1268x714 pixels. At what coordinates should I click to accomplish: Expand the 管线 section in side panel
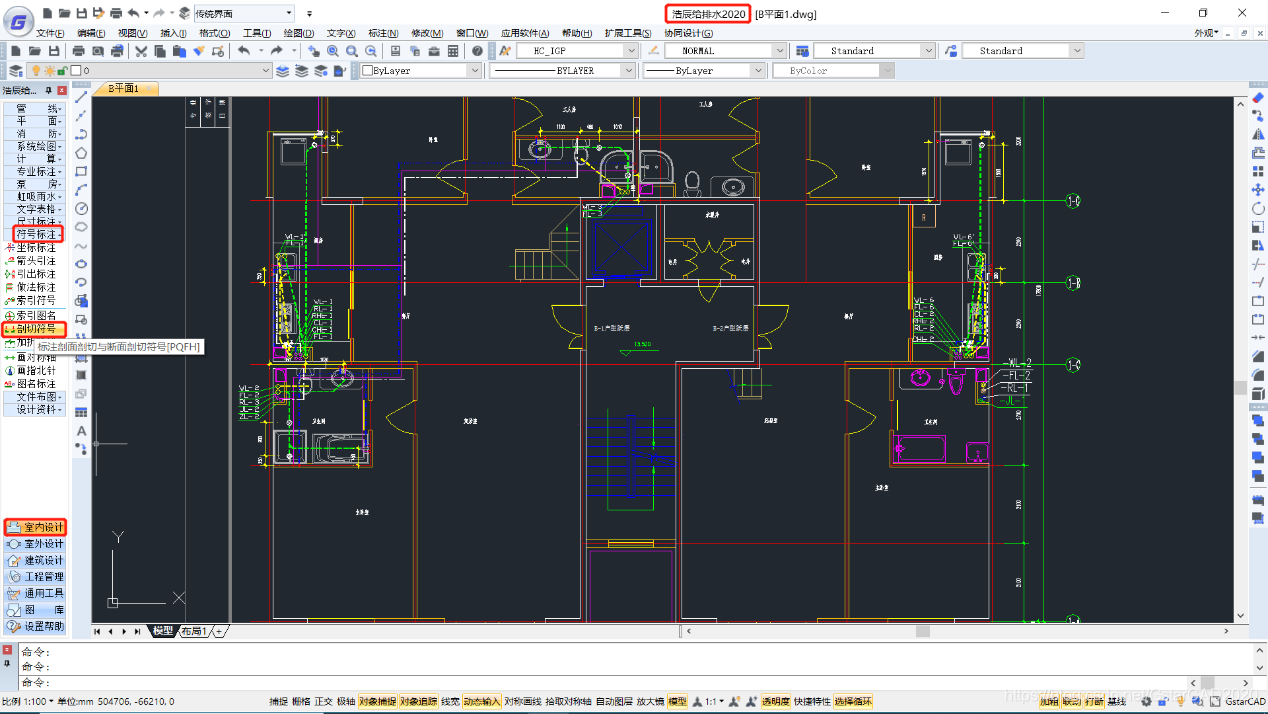(34, 108)
